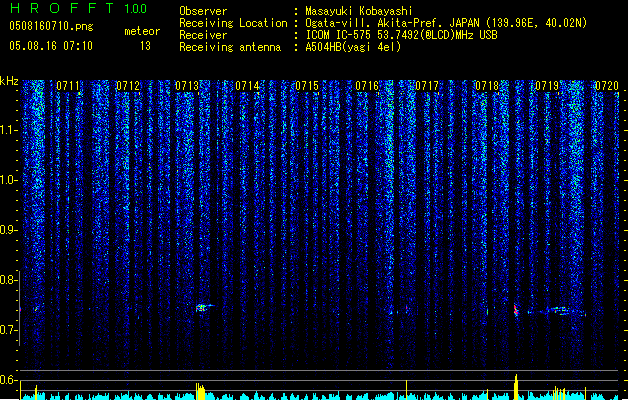Click the yellow power spike cluster after 0713
This screenshot has width=629, height=400.
pos(201,391)
